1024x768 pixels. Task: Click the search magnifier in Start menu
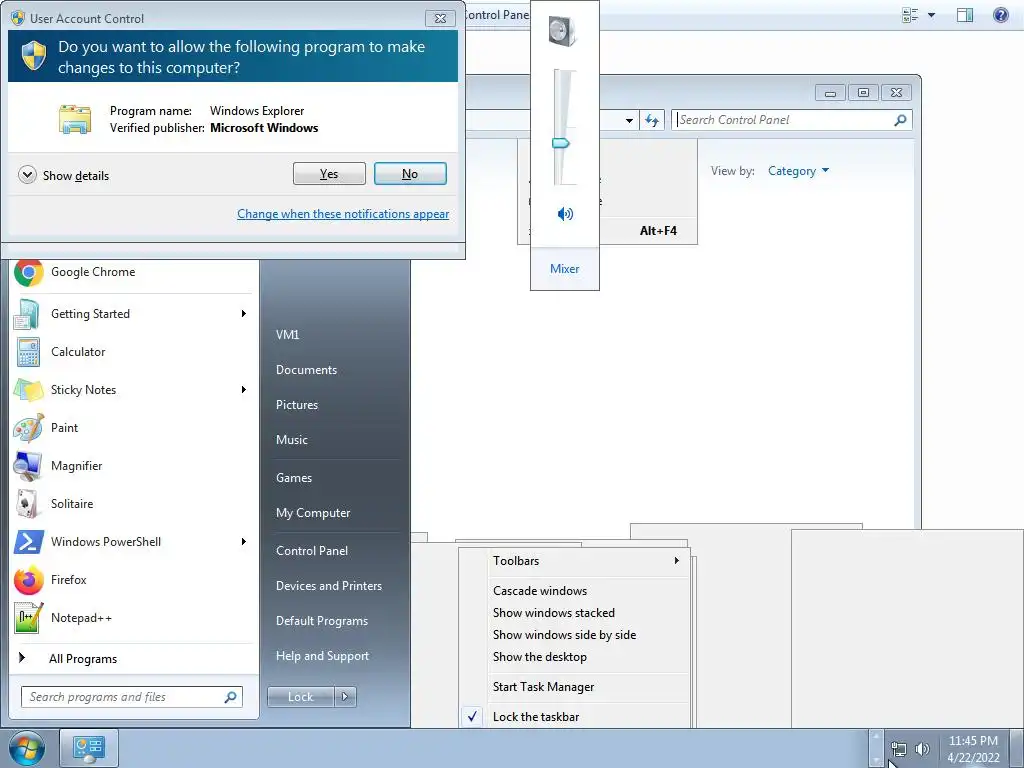[x=230, y=697]
